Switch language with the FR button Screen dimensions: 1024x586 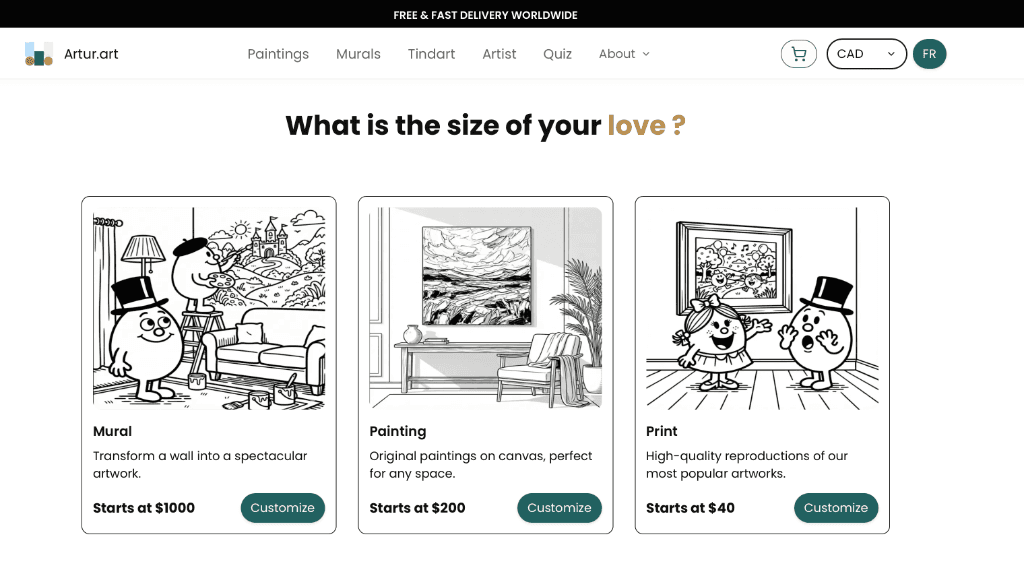pyautogui.click(x=929, y=54)
